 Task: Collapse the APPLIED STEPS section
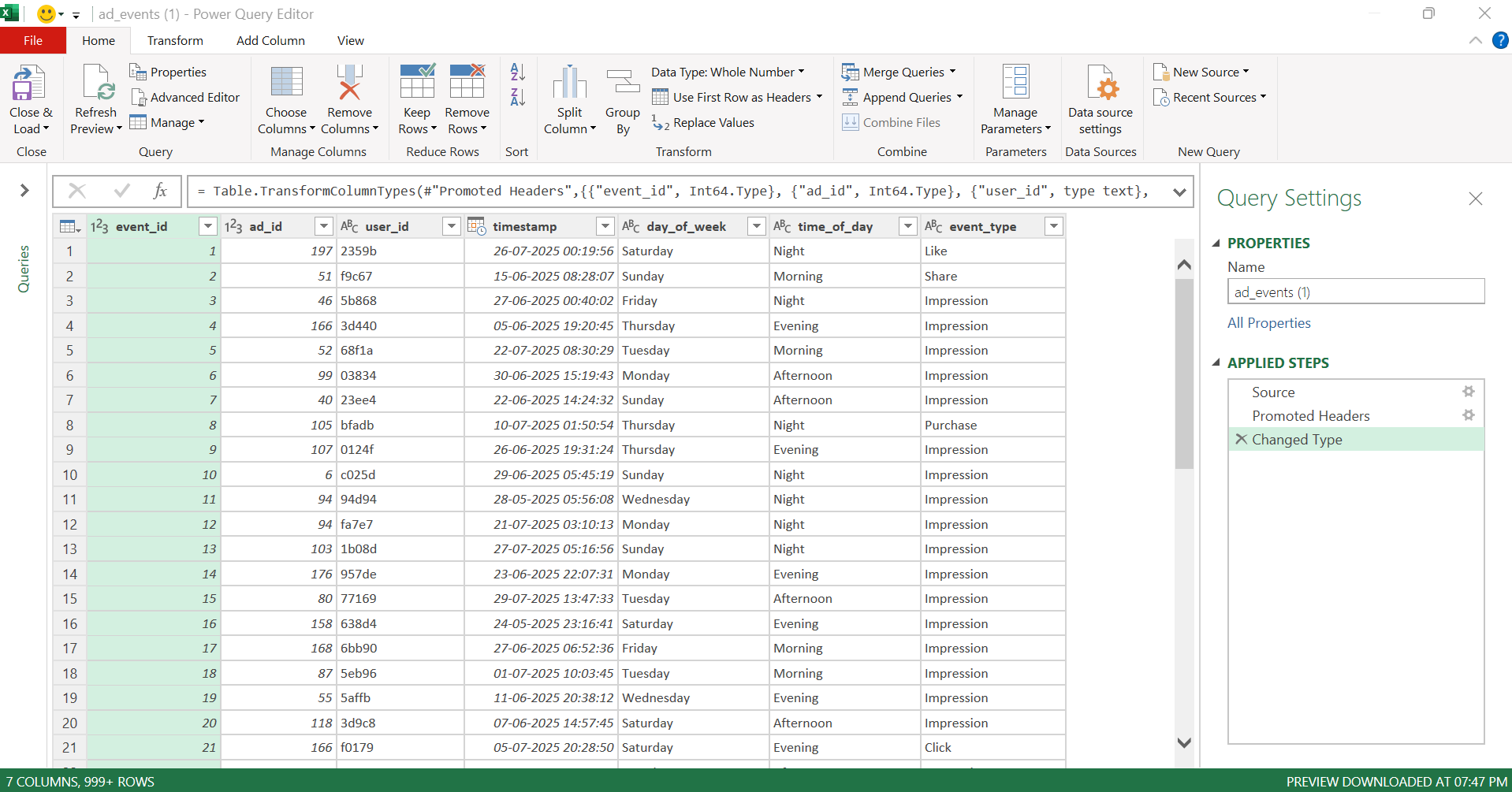point(1216,363)
